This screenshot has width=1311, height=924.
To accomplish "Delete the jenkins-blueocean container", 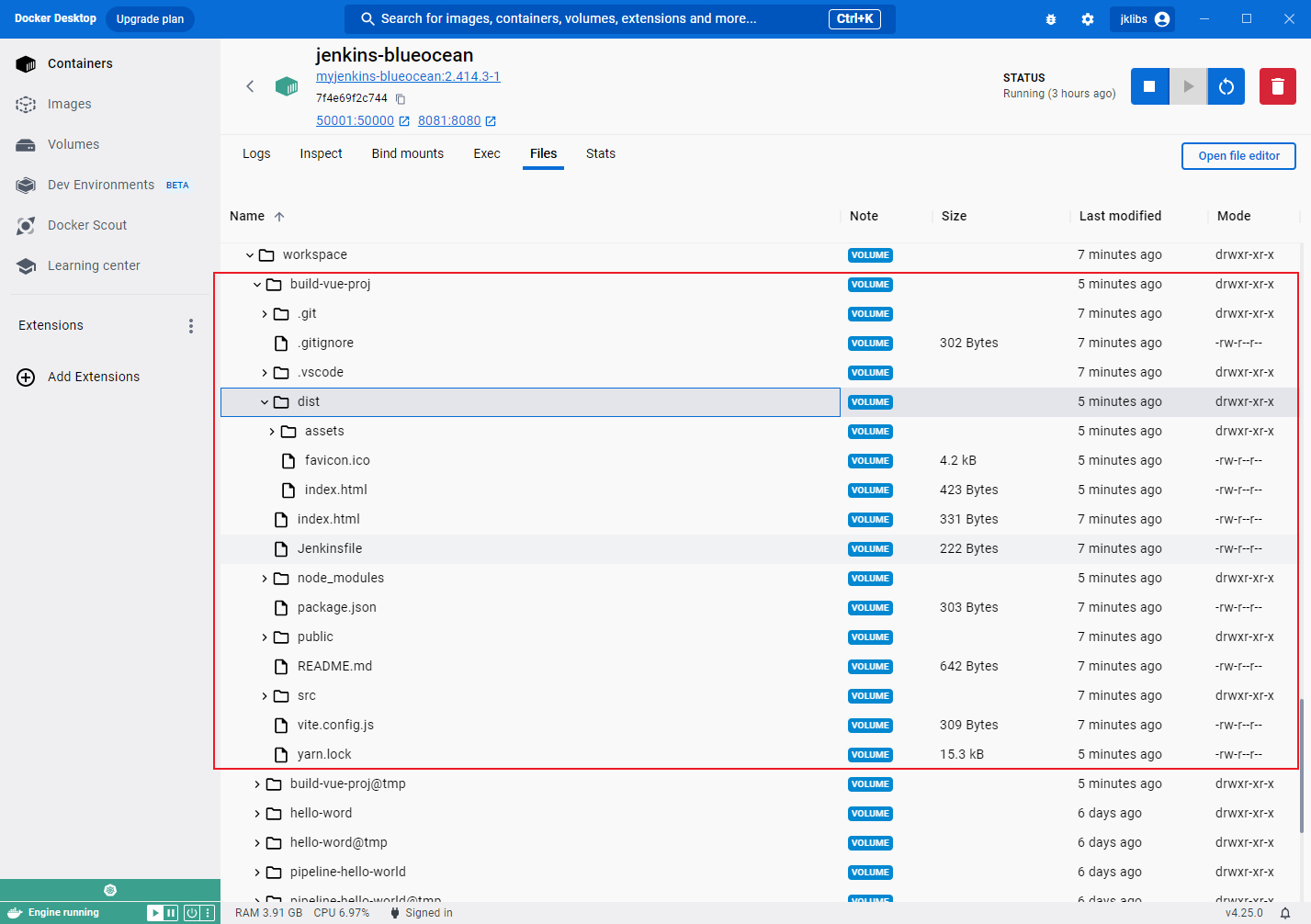I will pos(1277,86).
